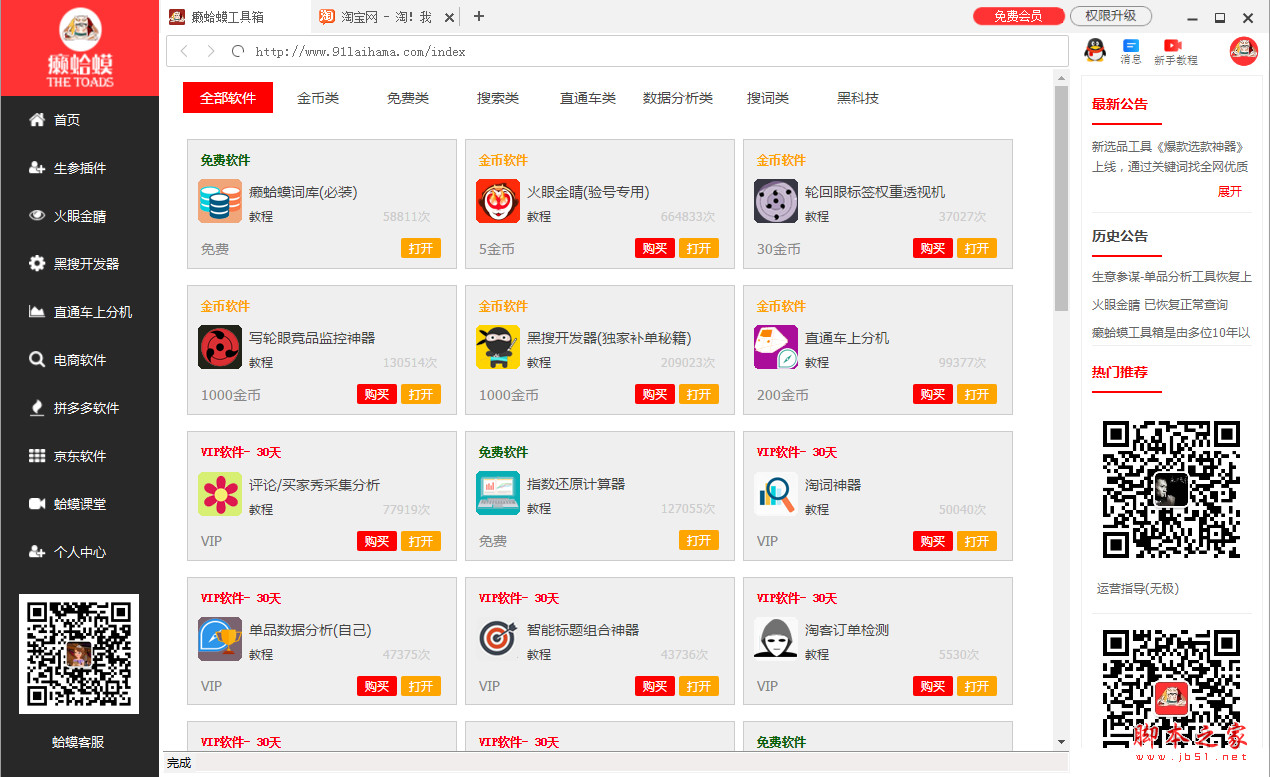Click the 黑搜开发器 ninja icon
The height and width of the screenshot is (777, 1270).
point(498,347)
